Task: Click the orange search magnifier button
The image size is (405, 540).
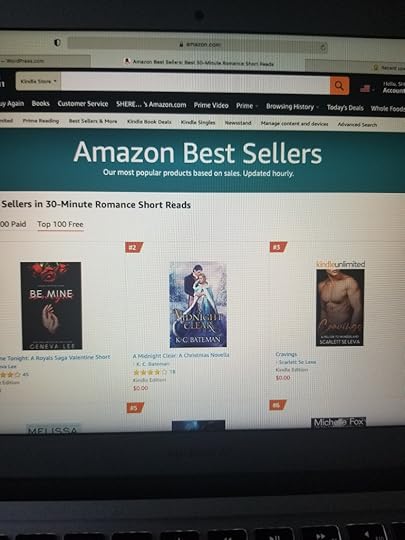Action: tap(339, 85)
